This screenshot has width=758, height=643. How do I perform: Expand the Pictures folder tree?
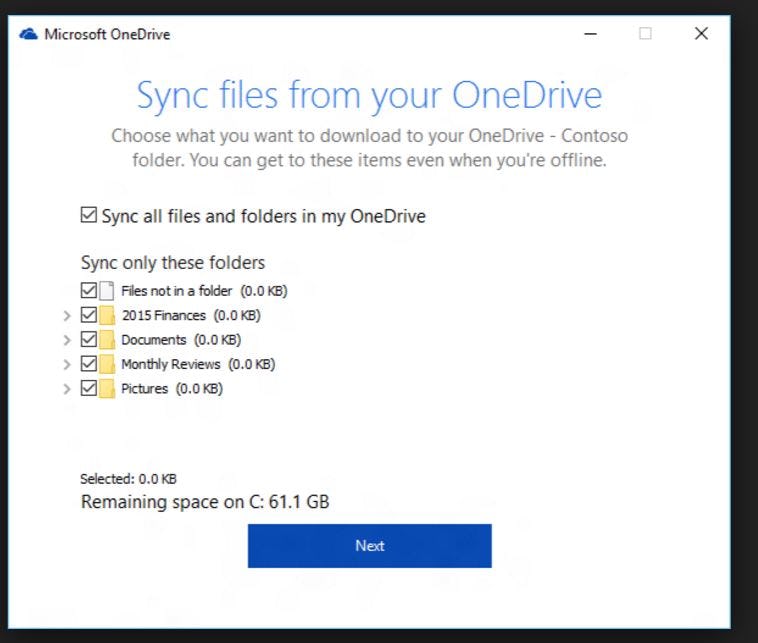click(67, 389)
